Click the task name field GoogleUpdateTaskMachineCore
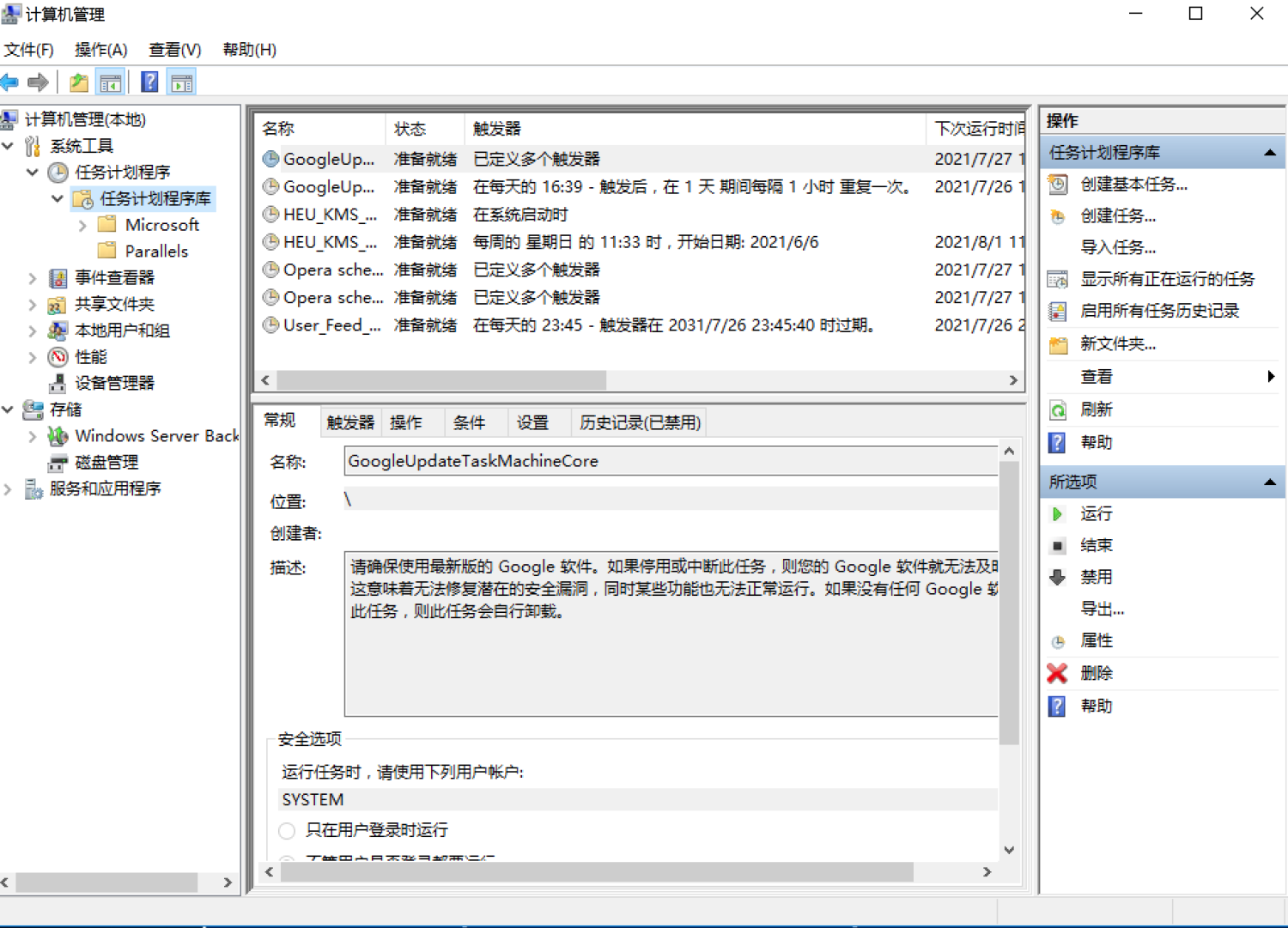1288x928 pixels. 671,461
